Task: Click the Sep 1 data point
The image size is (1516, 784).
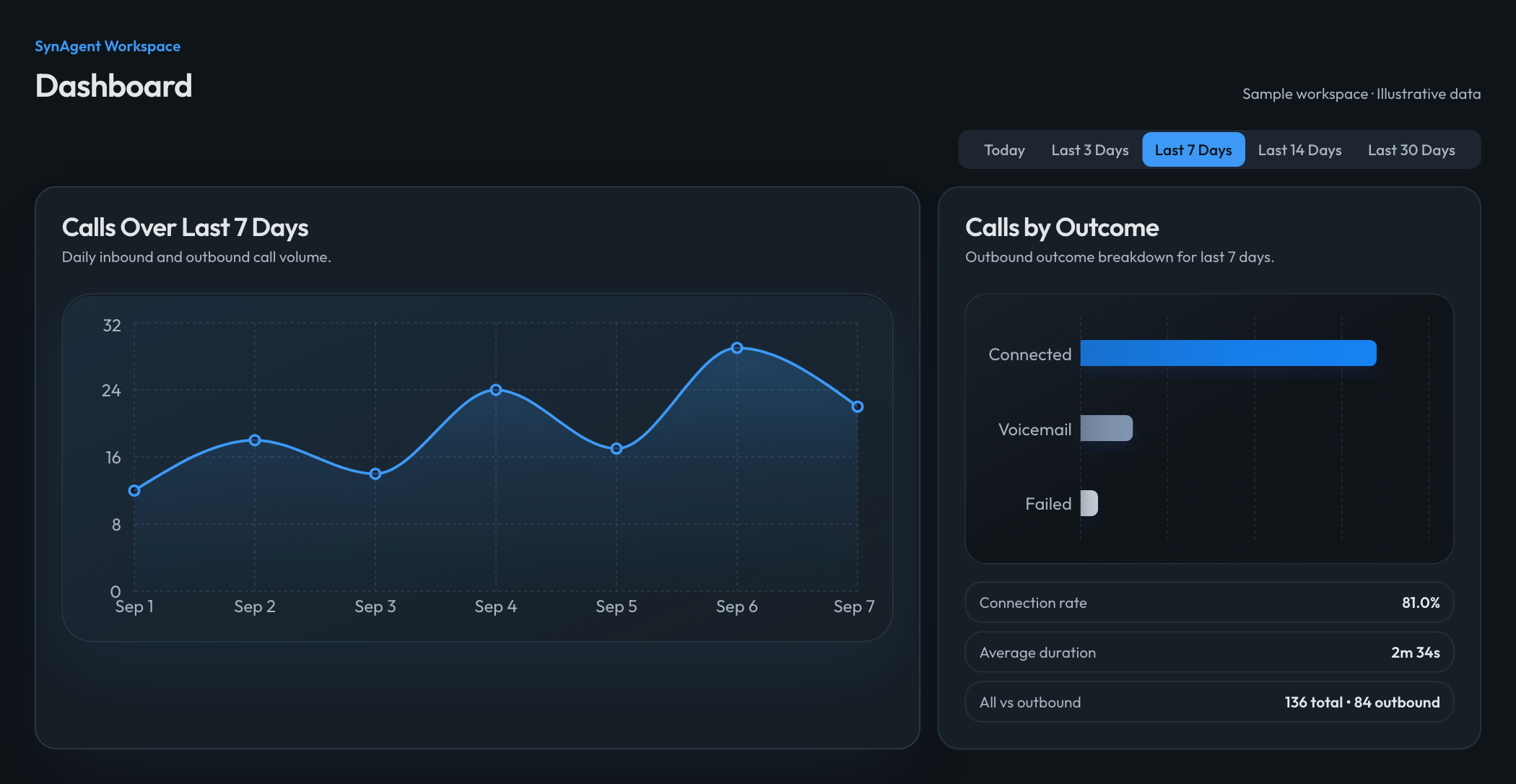Action: 134,491
